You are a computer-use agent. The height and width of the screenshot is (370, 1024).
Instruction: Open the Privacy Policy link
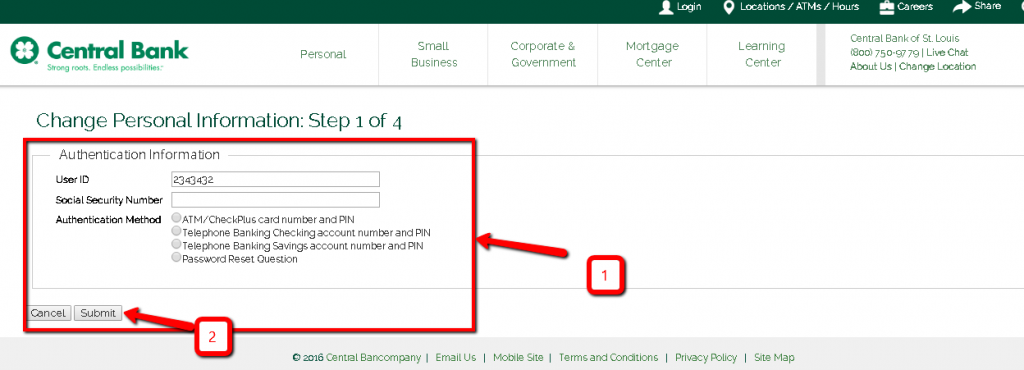pos(706,358)
